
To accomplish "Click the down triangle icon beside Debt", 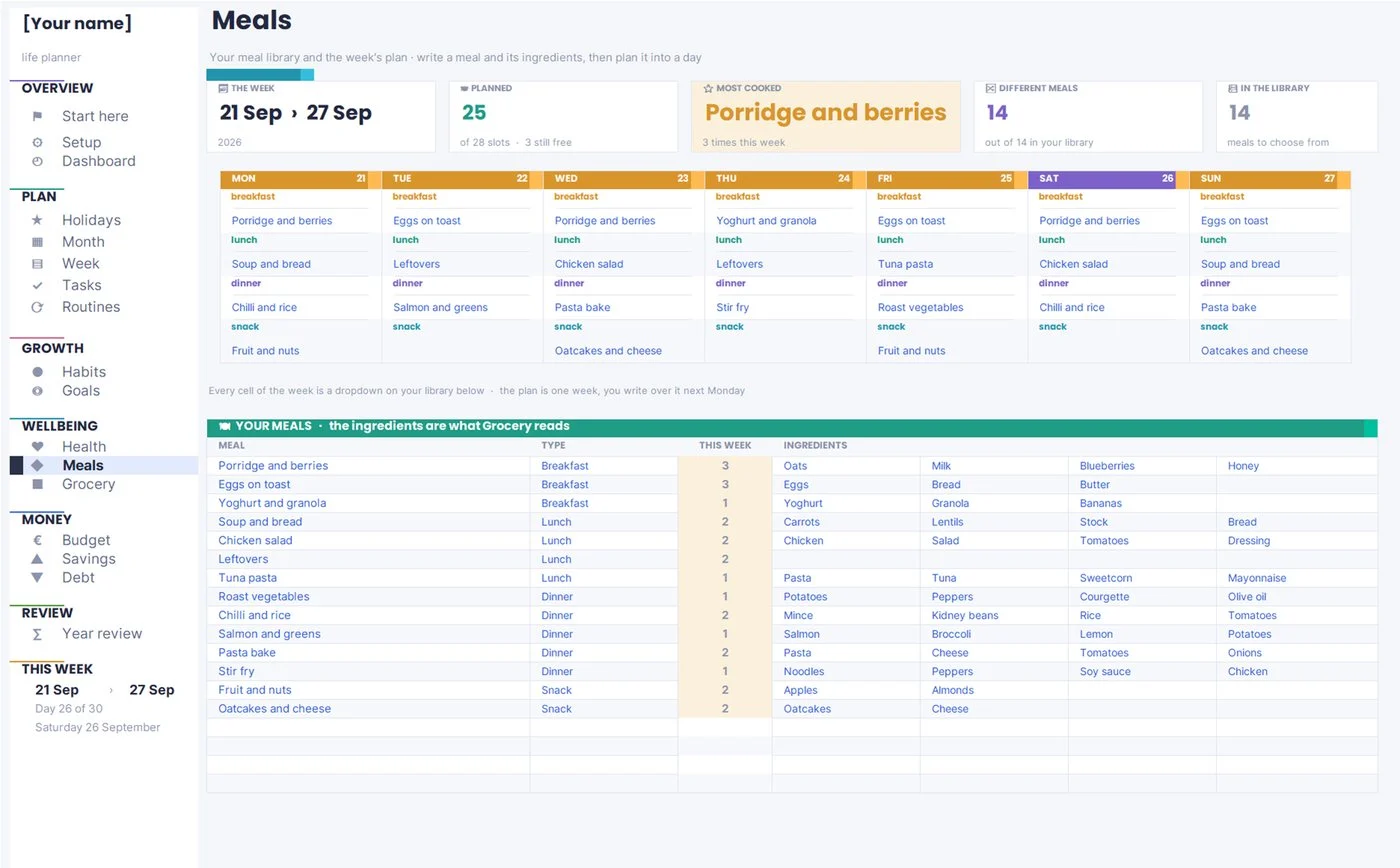I will (37, 577).
